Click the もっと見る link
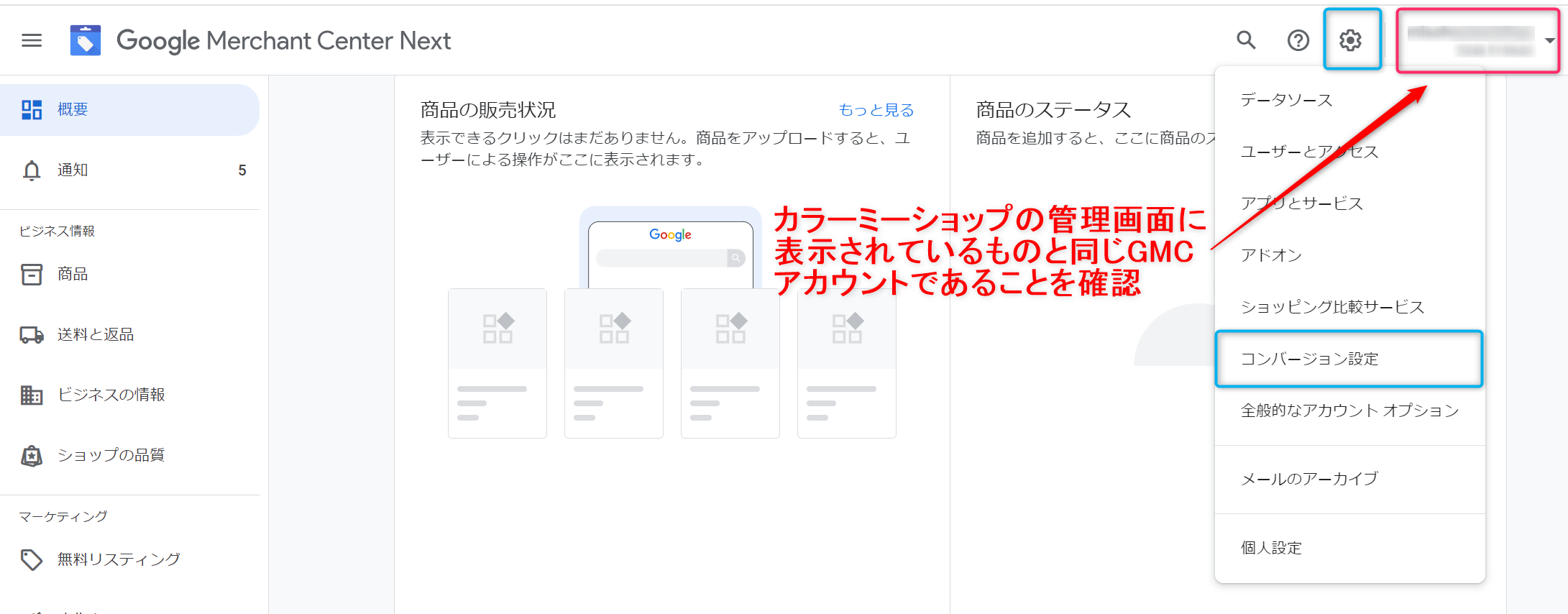Image resolution: width=1568 pixels, height=614 pixels. coord(876,110)
